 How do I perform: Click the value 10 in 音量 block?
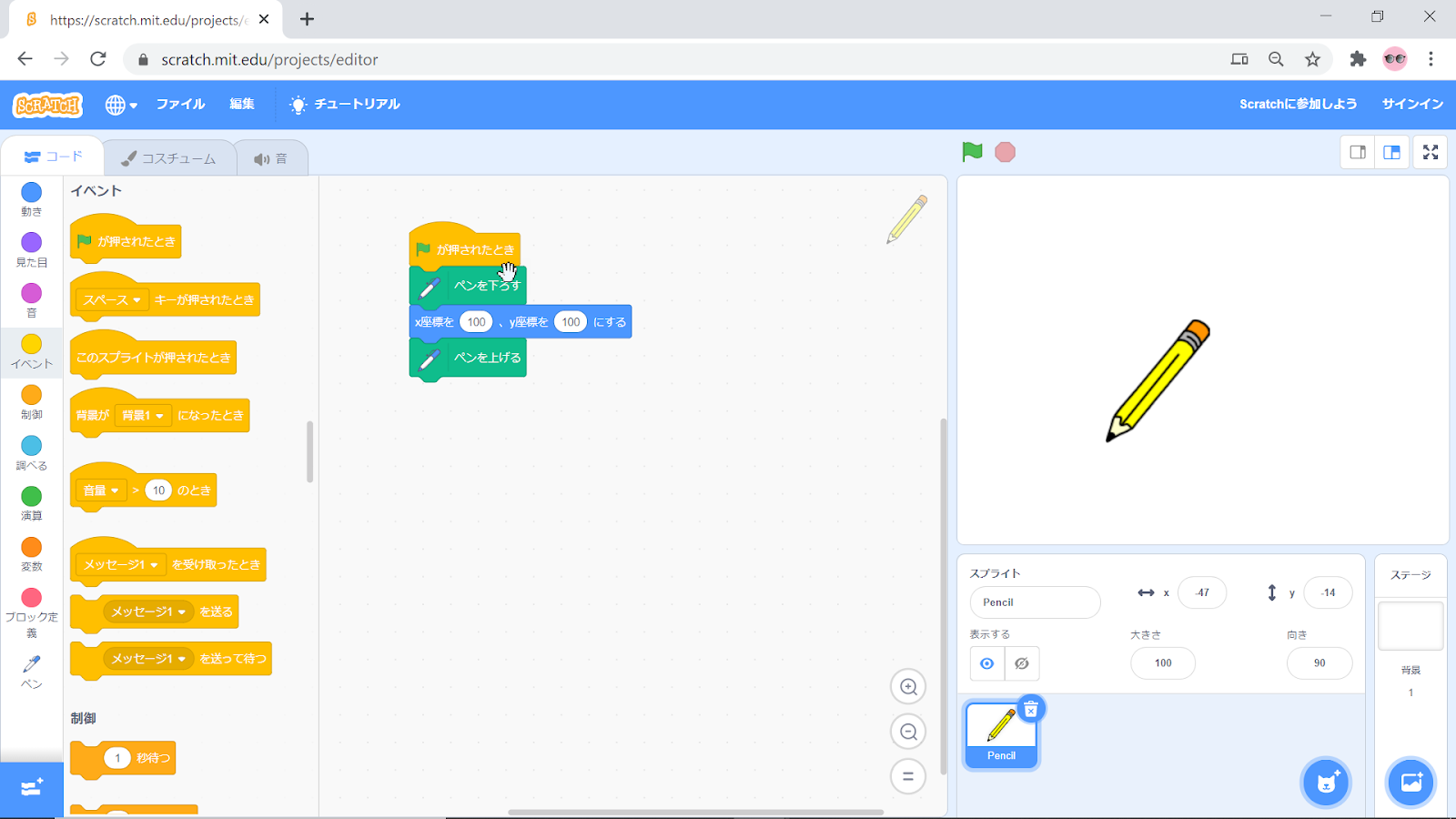(158, 490)
